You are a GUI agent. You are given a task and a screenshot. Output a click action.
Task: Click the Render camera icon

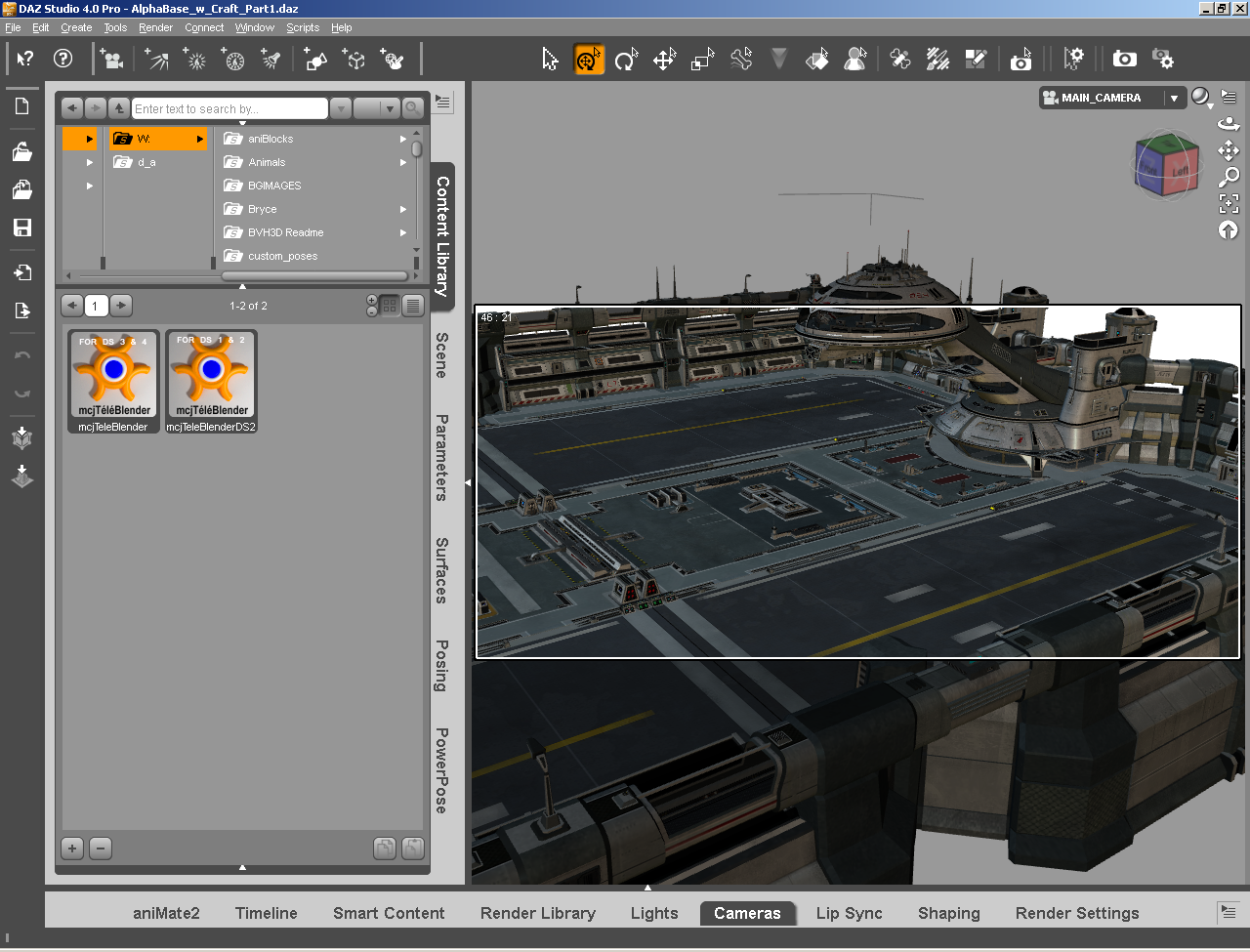[x=1124, y=60]
